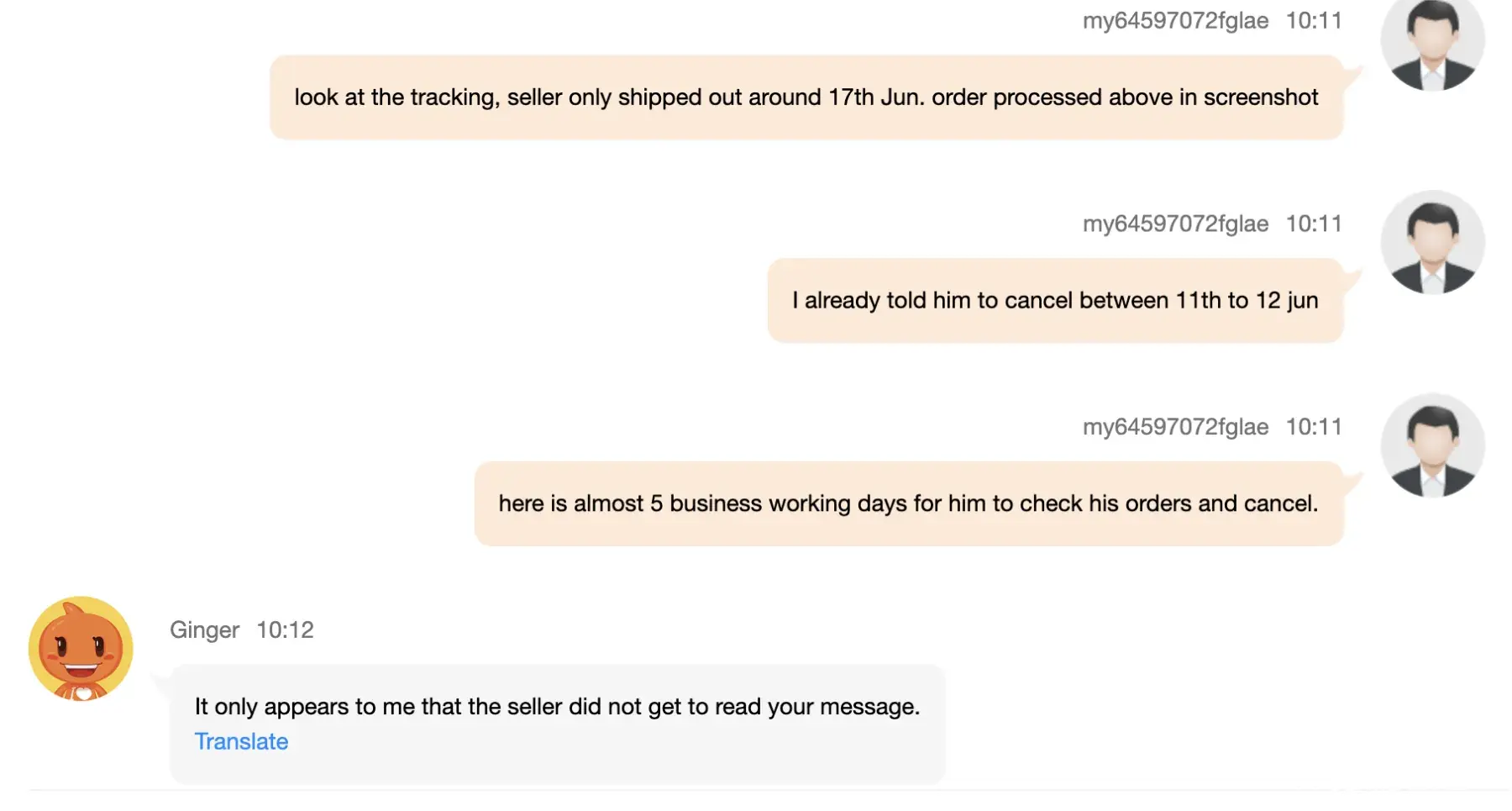
Task: Click the 'almost 5 business working days' message bubble
Action: pyautogui.click(x=907, y=503)
